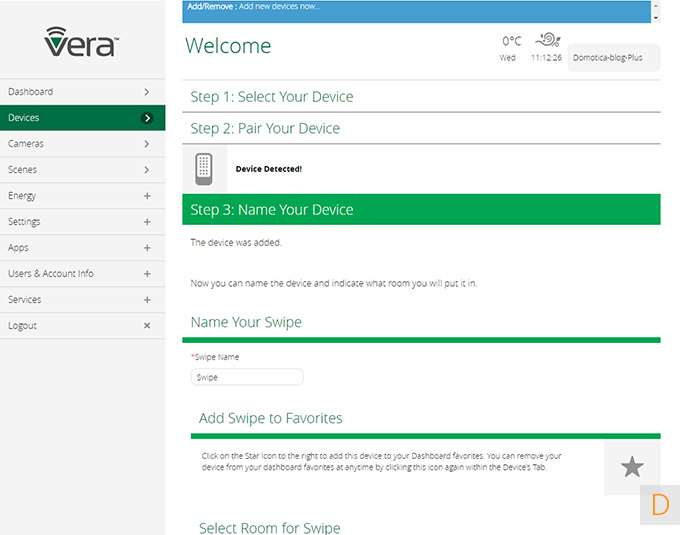Open the Cameras menu item
This screenshot has height=535, width=690.
[82, 144]
